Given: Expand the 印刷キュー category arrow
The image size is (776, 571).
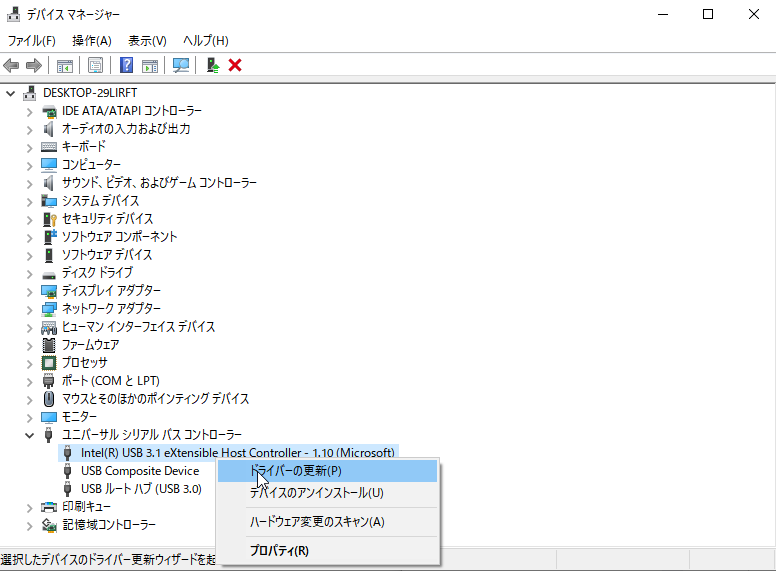Looking at the screenshot, I should click(29, 508).
